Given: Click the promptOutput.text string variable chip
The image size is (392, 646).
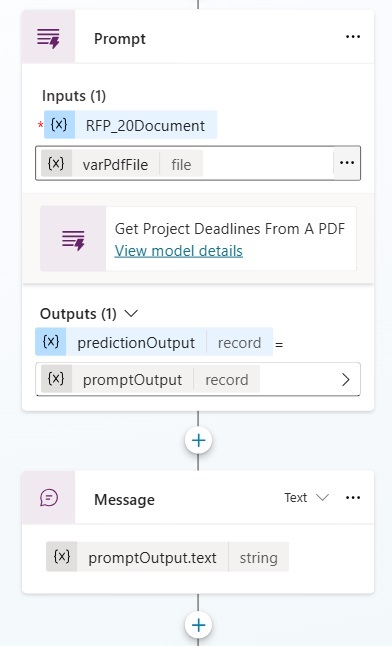Looking at the screenshot, I should click(167, 557).
